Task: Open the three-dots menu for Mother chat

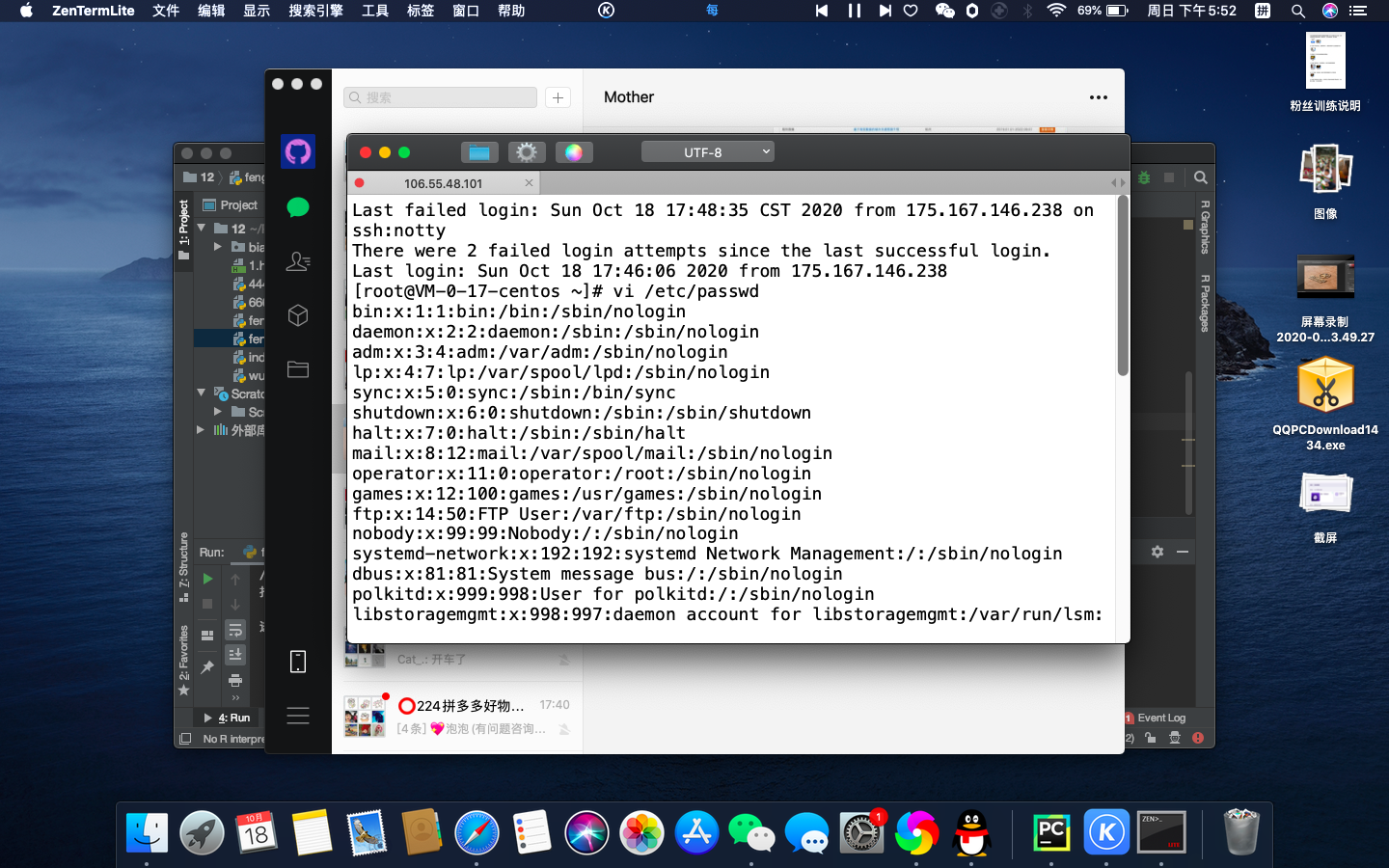Action: click(1098, 97)
